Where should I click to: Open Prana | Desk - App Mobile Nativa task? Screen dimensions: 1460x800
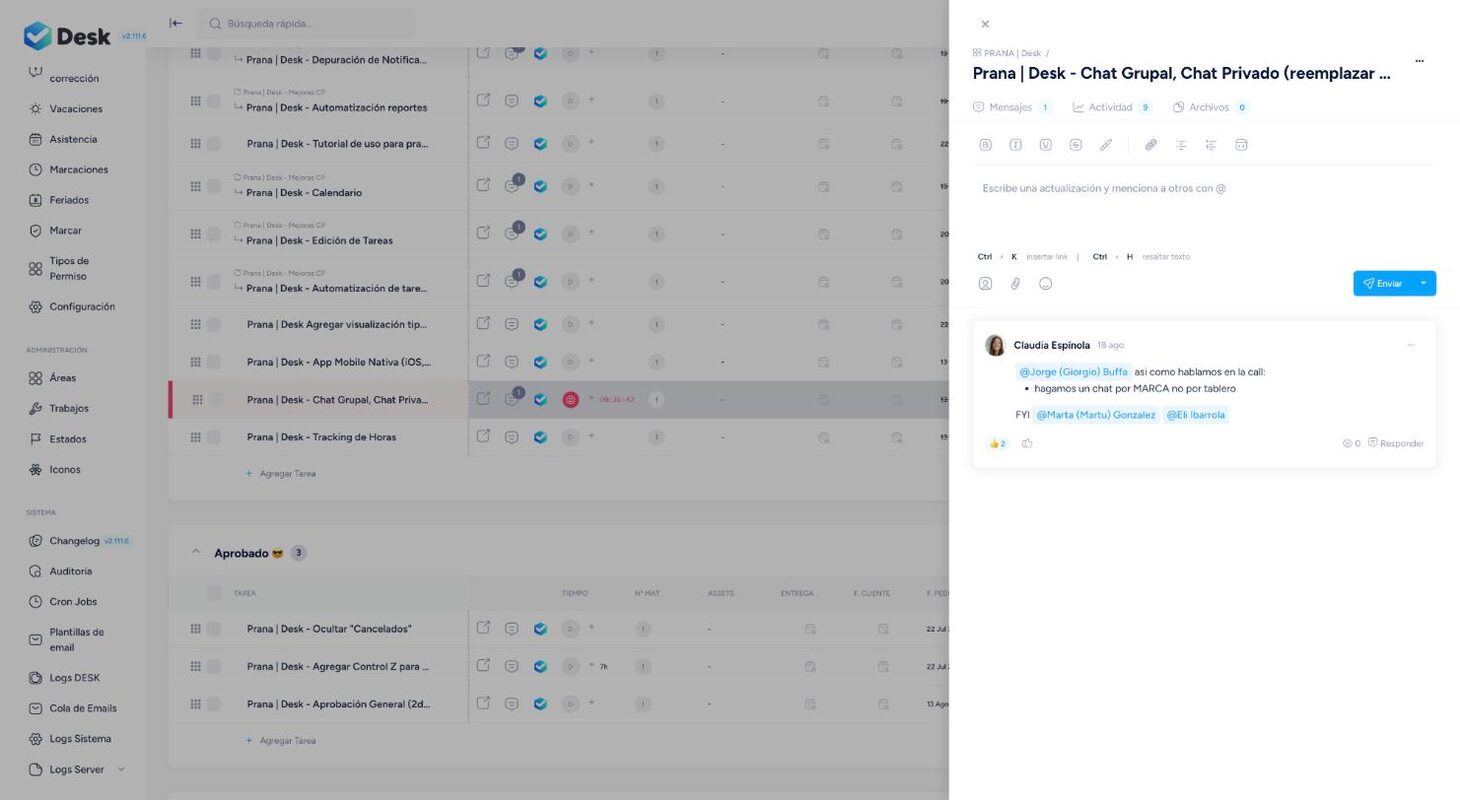coord(339,362)
